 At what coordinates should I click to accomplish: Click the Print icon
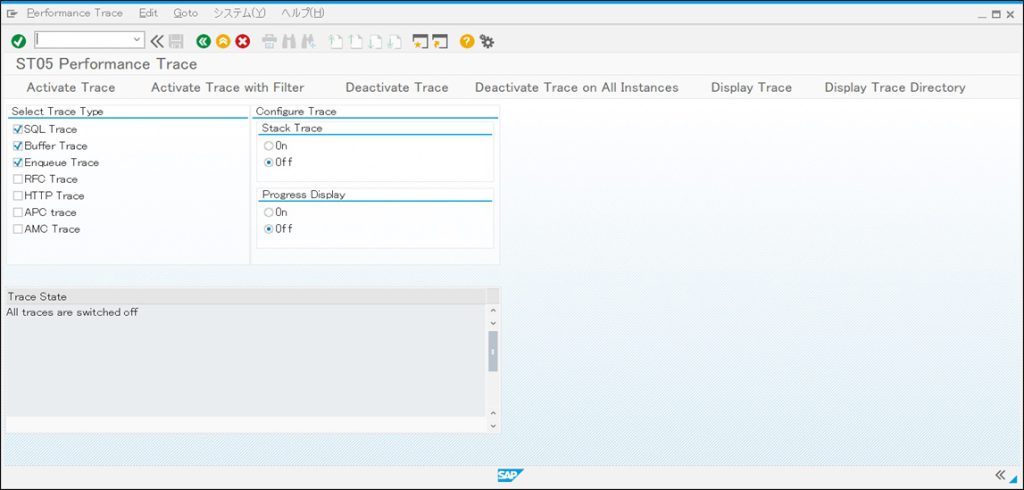tap(269, 41)
